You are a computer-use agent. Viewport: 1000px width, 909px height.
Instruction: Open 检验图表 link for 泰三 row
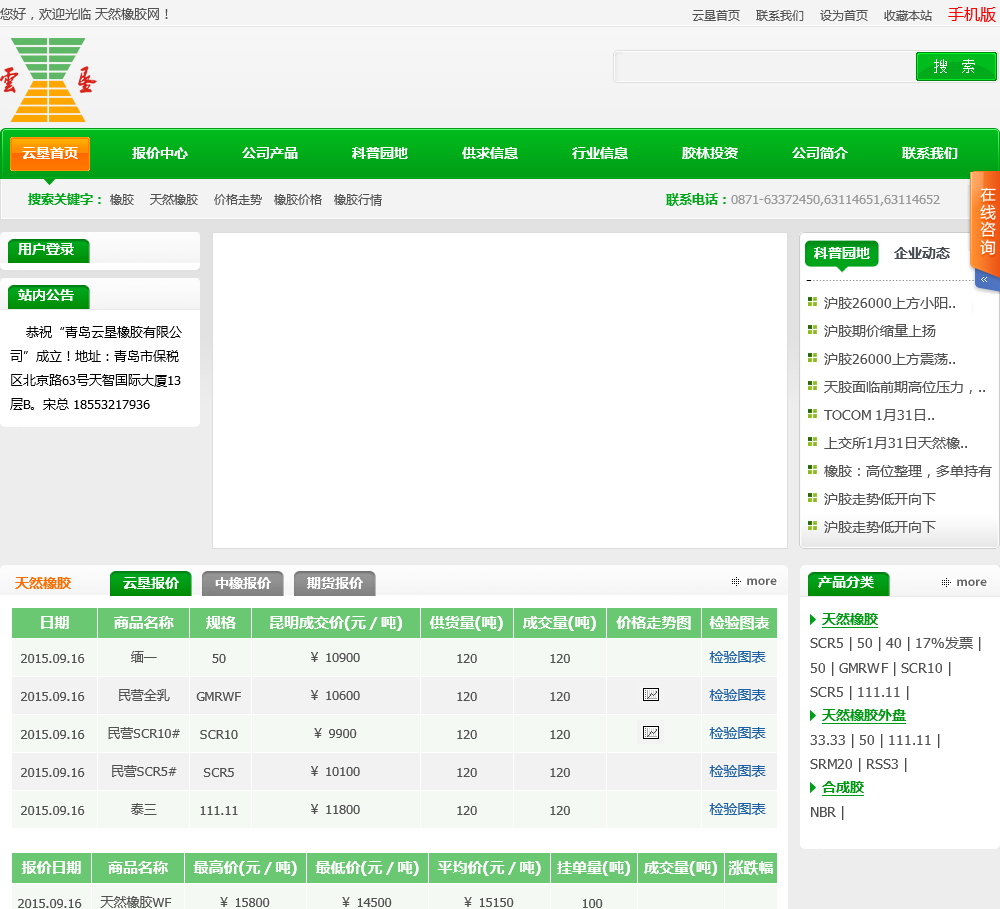pyautogui.click(x=737, y=809)
